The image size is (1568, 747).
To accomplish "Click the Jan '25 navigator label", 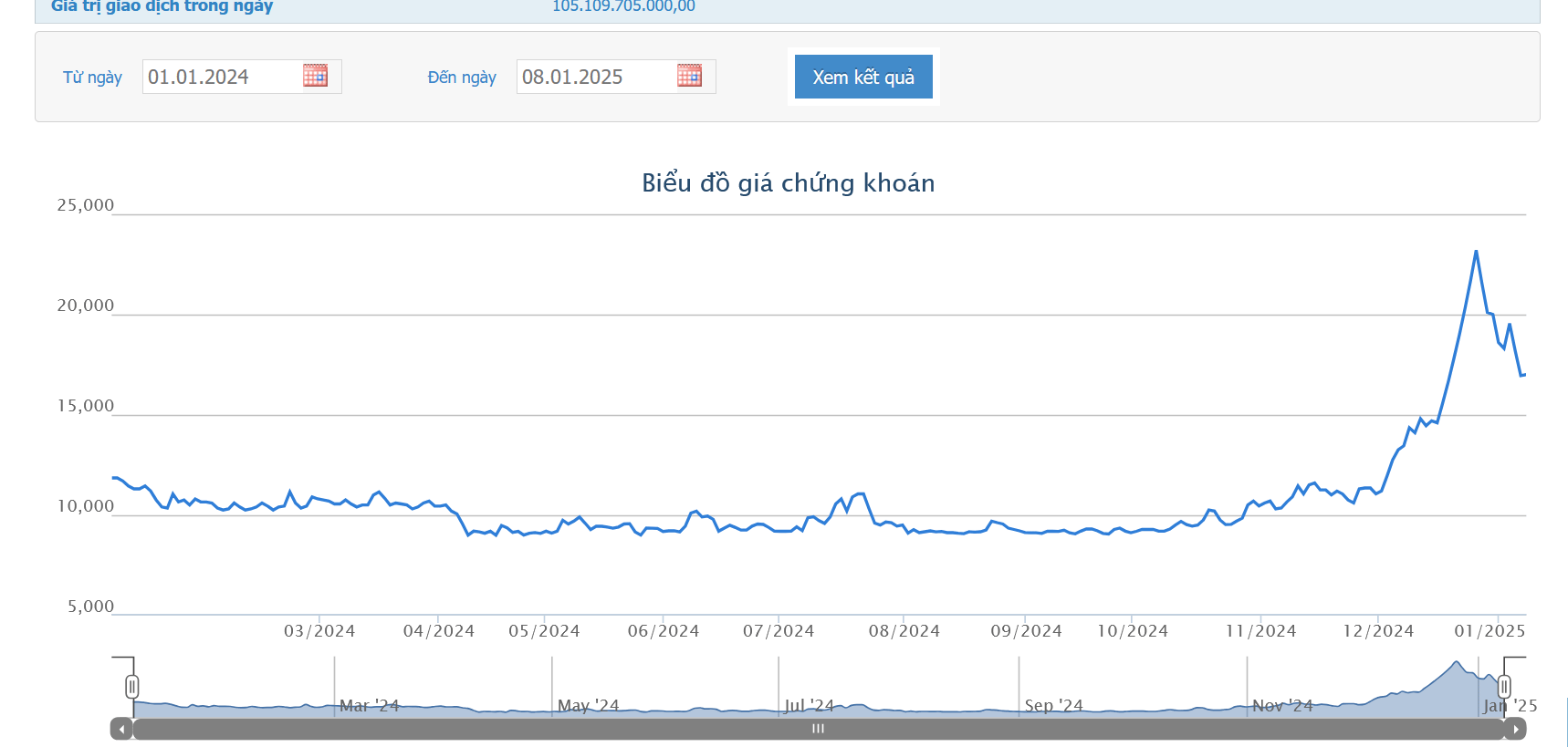I will (x=1511, y=706).
